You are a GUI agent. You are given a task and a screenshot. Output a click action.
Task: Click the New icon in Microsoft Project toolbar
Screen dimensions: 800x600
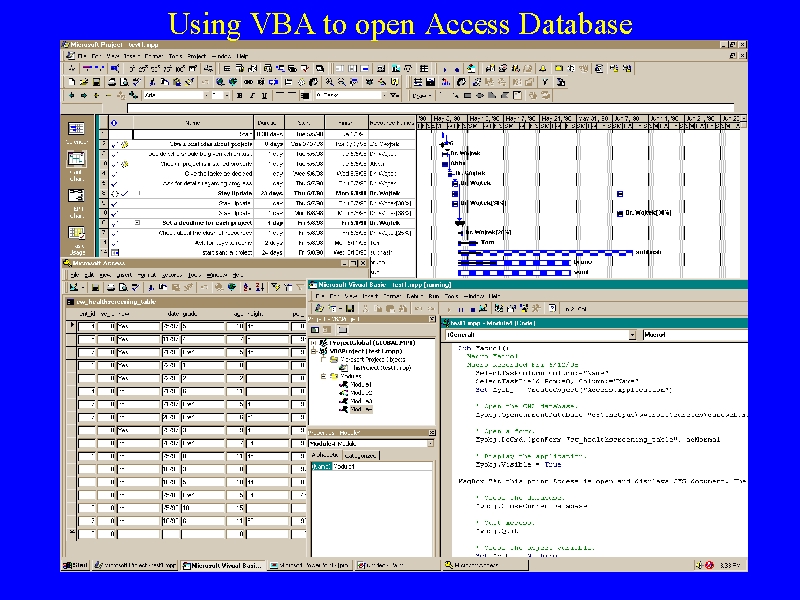[72, 82]
